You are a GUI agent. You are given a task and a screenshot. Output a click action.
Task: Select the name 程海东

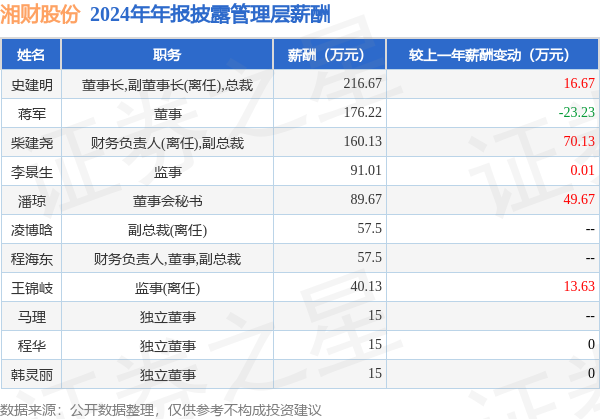pyautogui.click(x=32, y=259)
